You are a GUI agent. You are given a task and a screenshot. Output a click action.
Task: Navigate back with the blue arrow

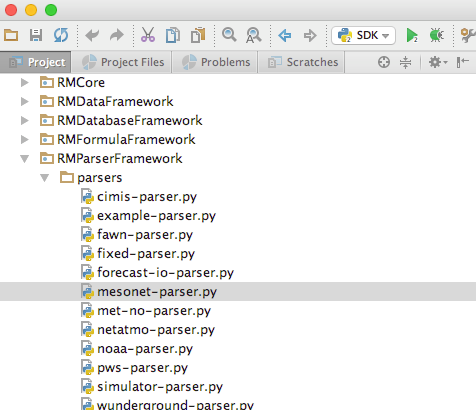click(x=285, y=35)
